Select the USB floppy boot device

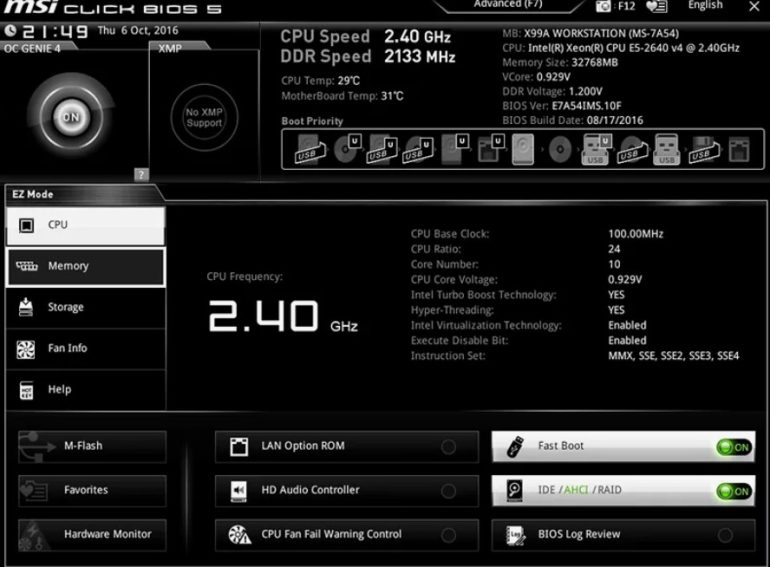(704, 149)
